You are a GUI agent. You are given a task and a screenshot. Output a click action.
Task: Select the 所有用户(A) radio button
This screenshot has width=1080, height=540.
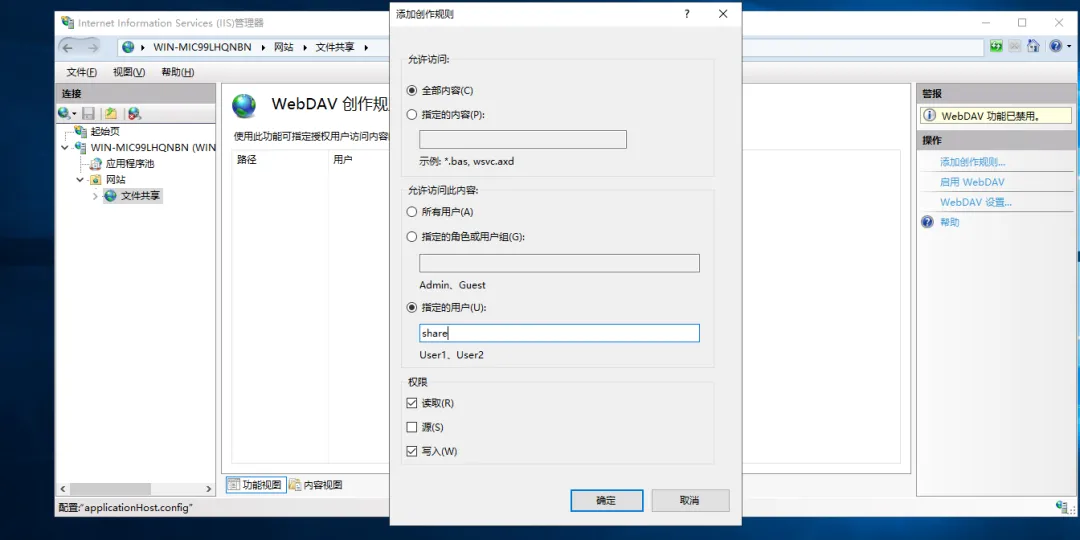[x=412, y=212]
